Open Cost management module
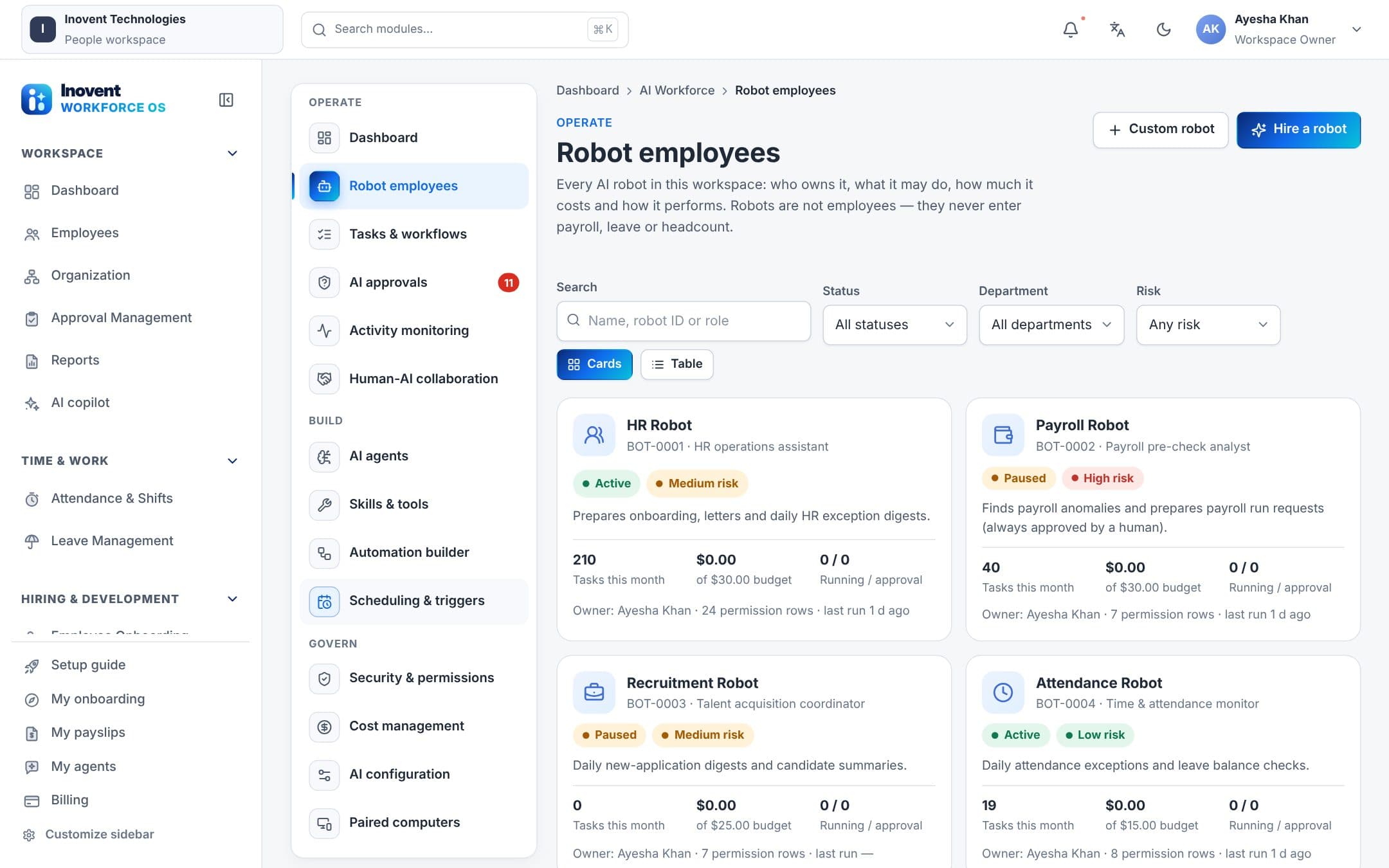The height and width of the screenshot is (868, 1389). [x=414, y=726]
